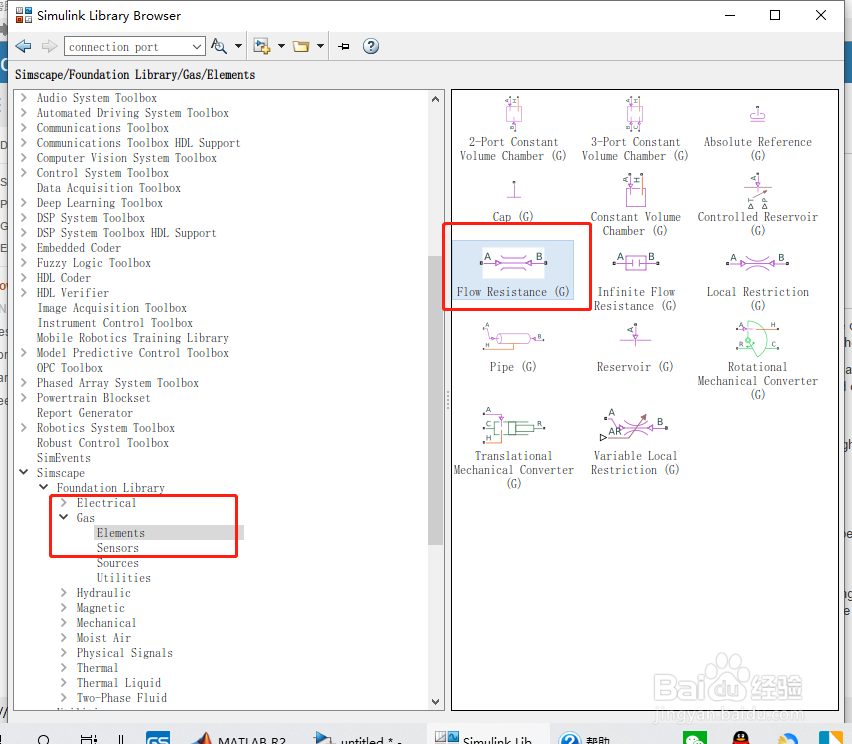This screenshot has height=744, width=852.
Task: Select Powertrain Blockset in the tree
Action: coord(93,398)
